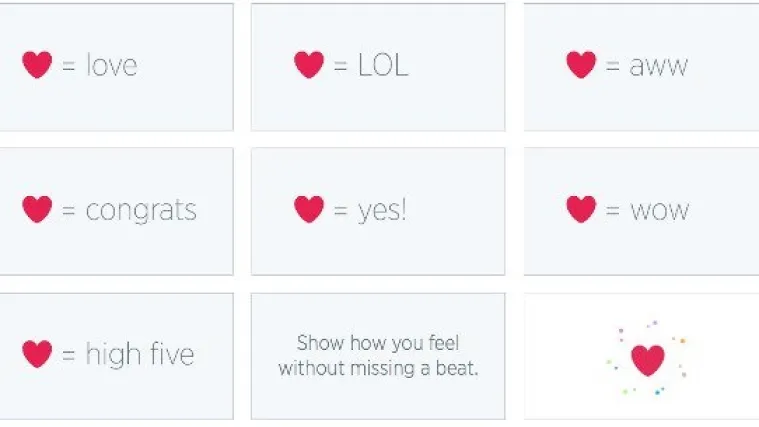759x427 pixels.
Task: Select the heart beside "congrats"
Action: pos(37,210)
